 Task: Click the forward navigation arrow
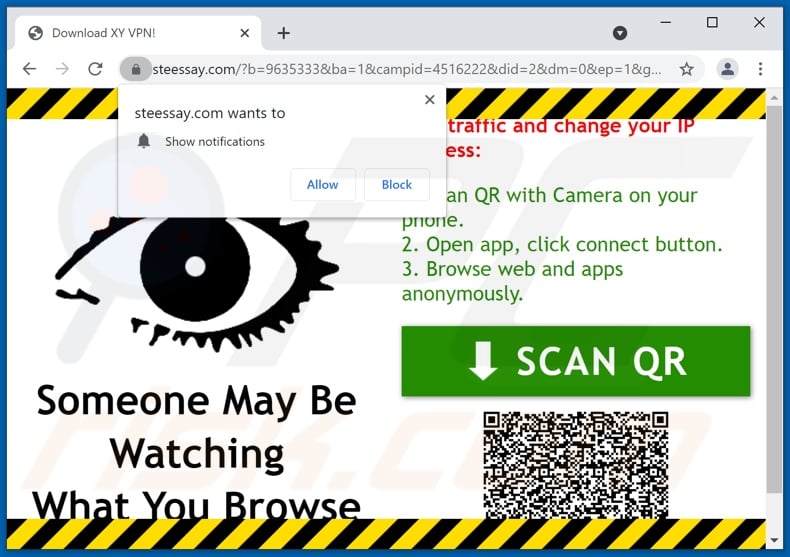(x=62, y=68)
